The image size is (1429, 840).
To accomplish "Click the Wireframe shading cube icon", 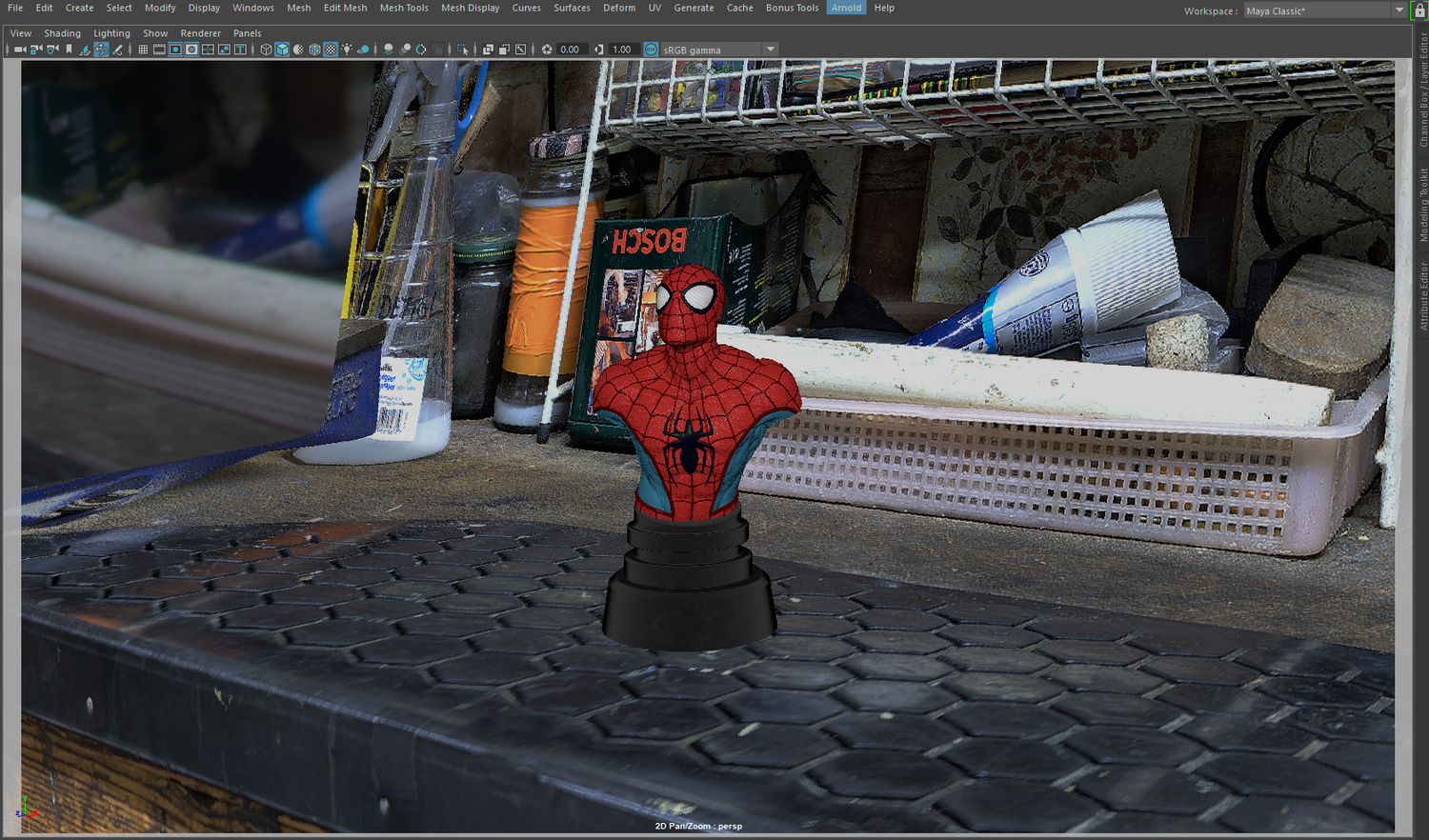I will click(x=266, y=50).
